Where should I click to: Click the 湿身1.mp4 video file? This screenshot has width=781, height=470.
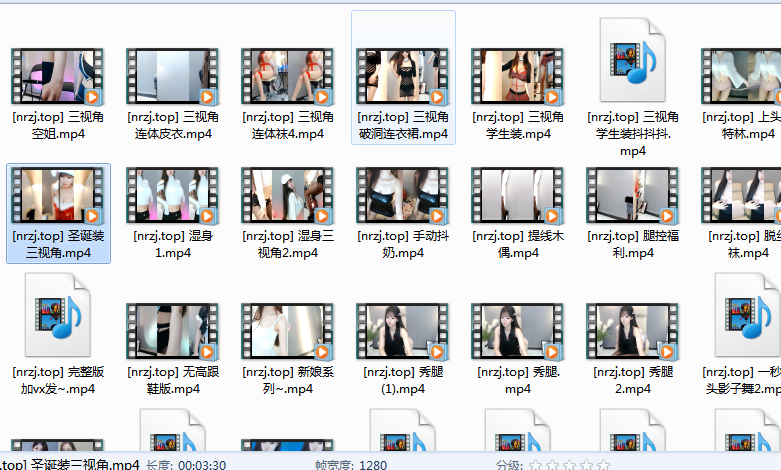point(172,195)
